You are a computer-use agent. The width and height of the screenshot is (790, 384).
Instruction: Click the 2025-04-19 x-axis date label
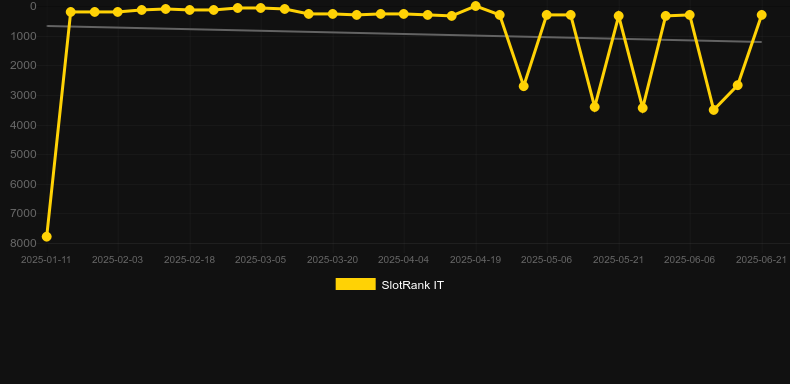pyautogui.click(x=475, y=260)
